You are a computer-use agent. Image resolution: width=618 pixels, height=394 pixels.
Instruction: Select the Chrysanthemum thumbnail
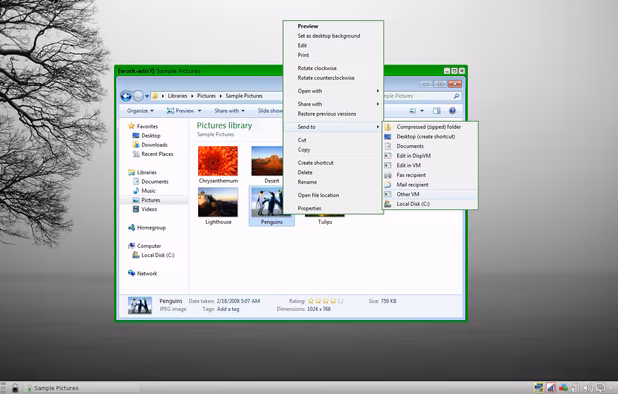click(x=218, y=161)
